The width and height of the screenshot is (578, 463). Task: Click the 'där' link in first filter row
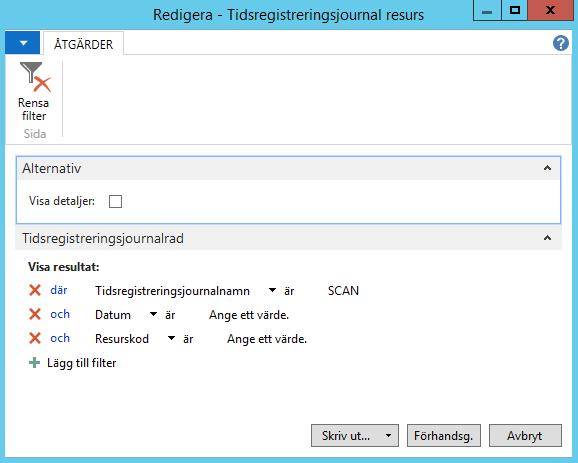(59, 290)
